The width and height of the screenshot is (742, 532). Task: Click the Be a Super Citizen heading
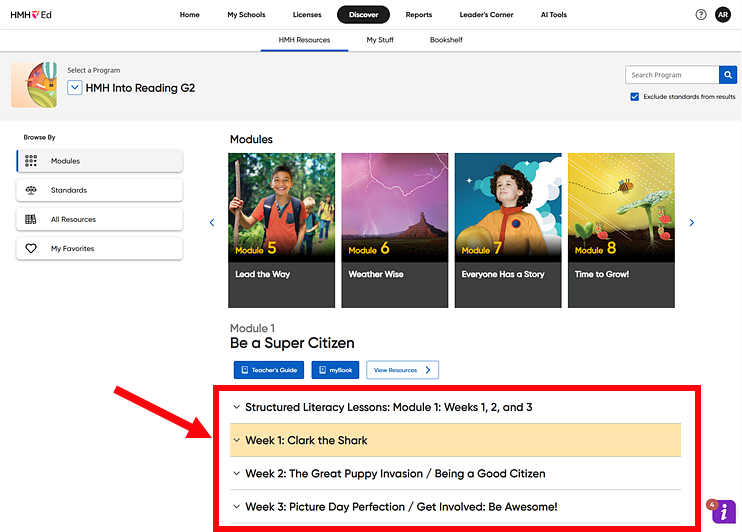coord(292,343)
